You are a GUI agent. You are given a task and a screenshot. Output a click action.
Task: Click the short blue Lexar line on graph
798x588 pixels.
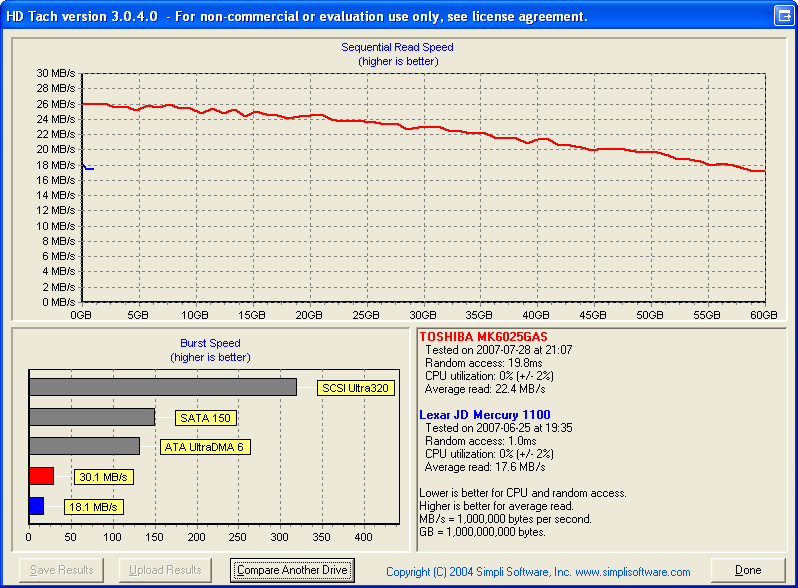[x=88, y=167]
